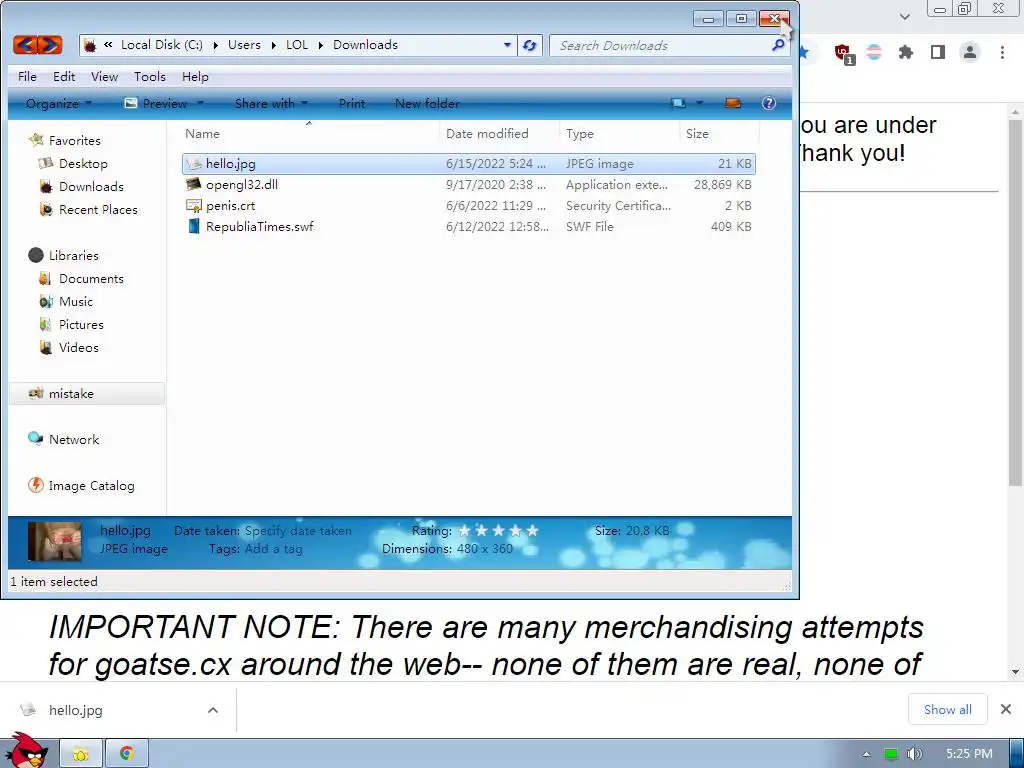This screenshot has width=1024, height=768.
Task: Select the opengl32.dll file icon
Action: coord(194,185)
